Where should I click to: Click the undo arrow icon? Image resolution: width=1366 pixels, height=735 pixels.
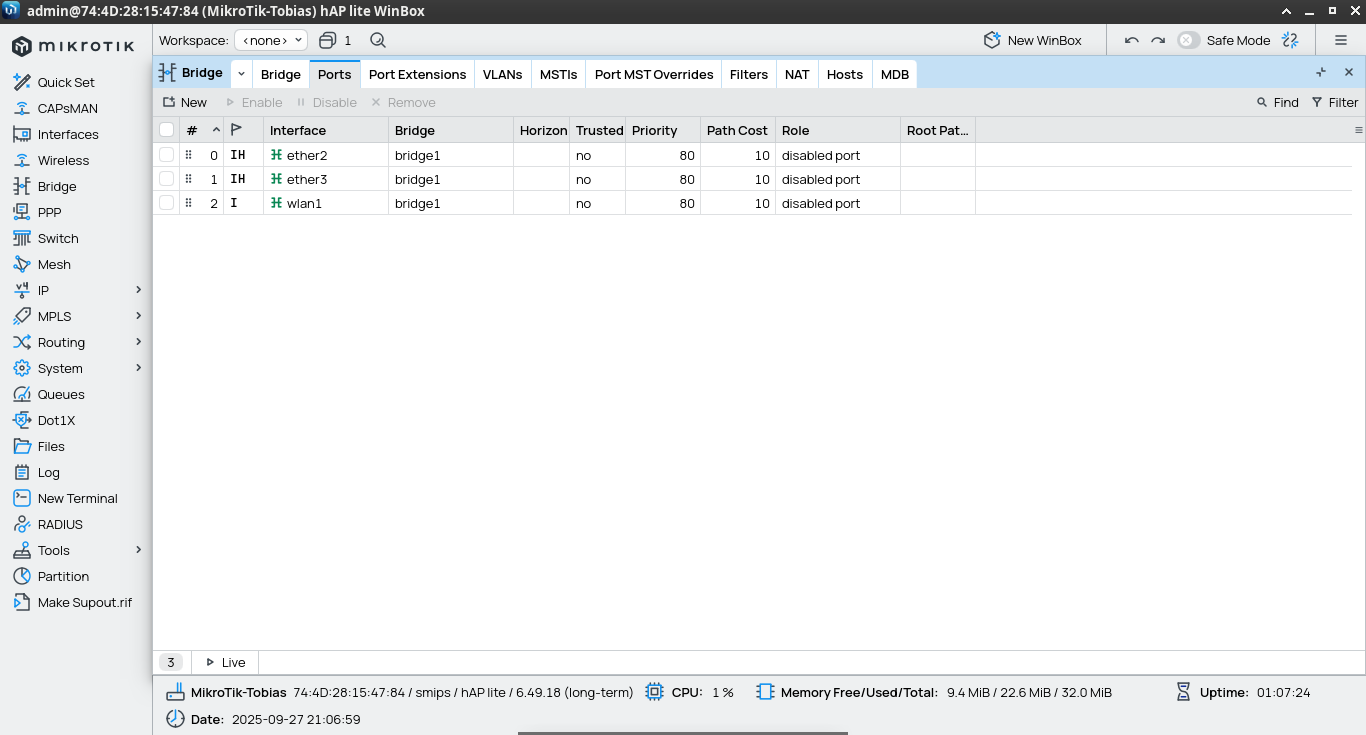(1132, 40)
